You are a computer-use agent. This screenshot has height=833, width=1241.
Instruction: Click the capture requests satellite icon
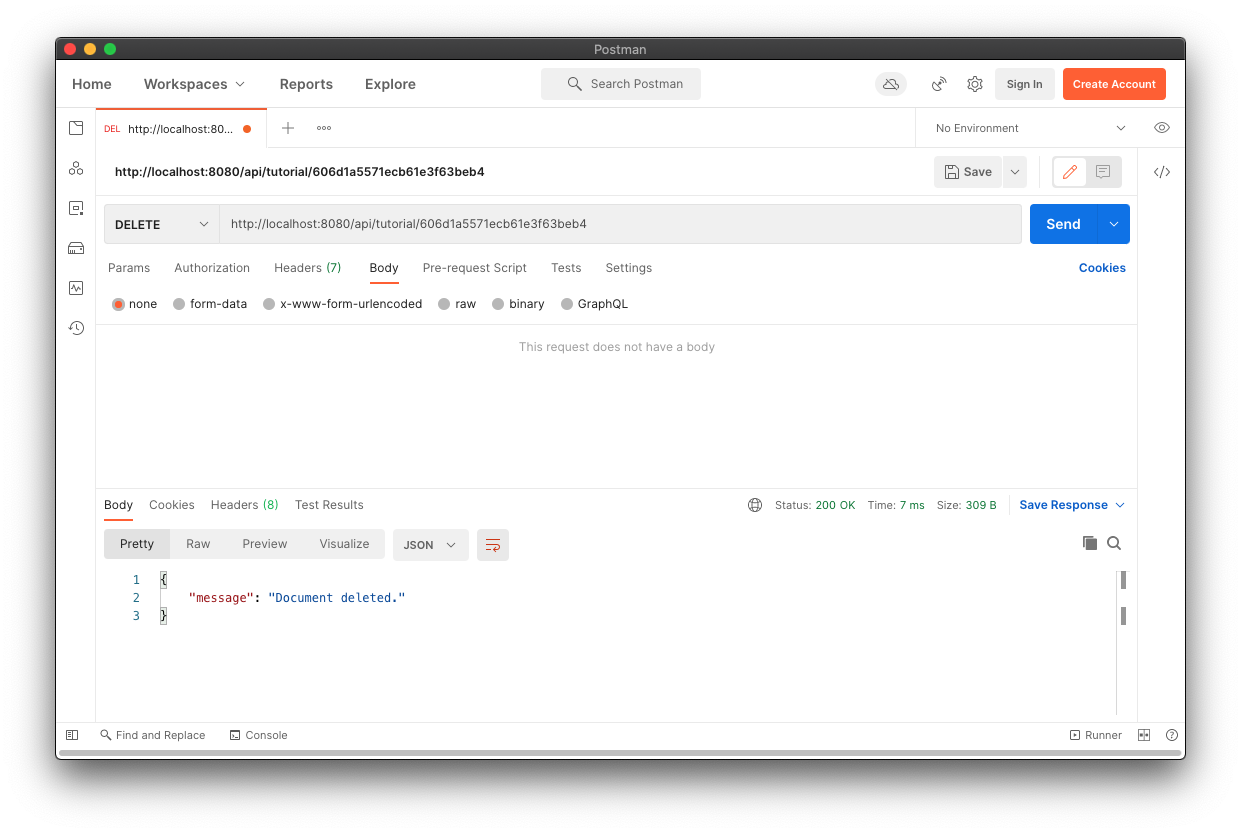939,84
